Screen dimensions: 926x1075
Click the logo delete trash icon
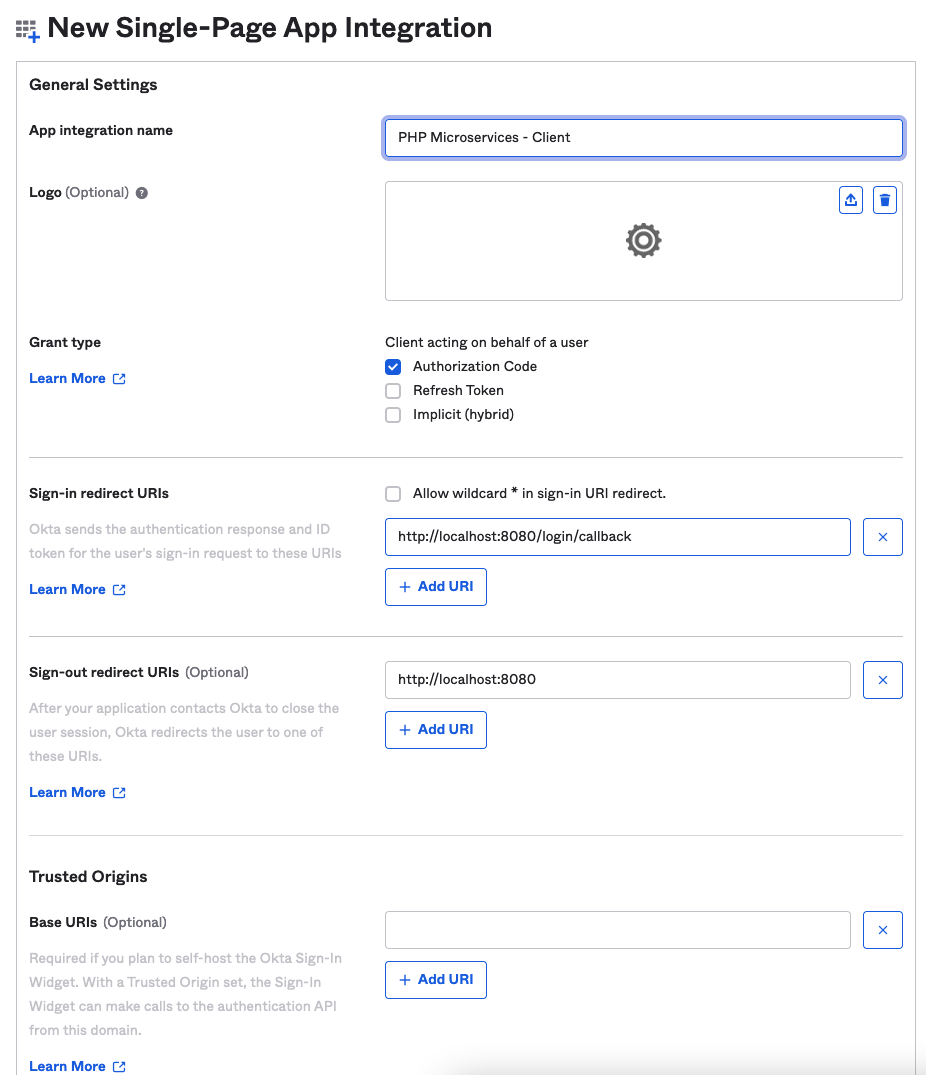tap(884, 200)
